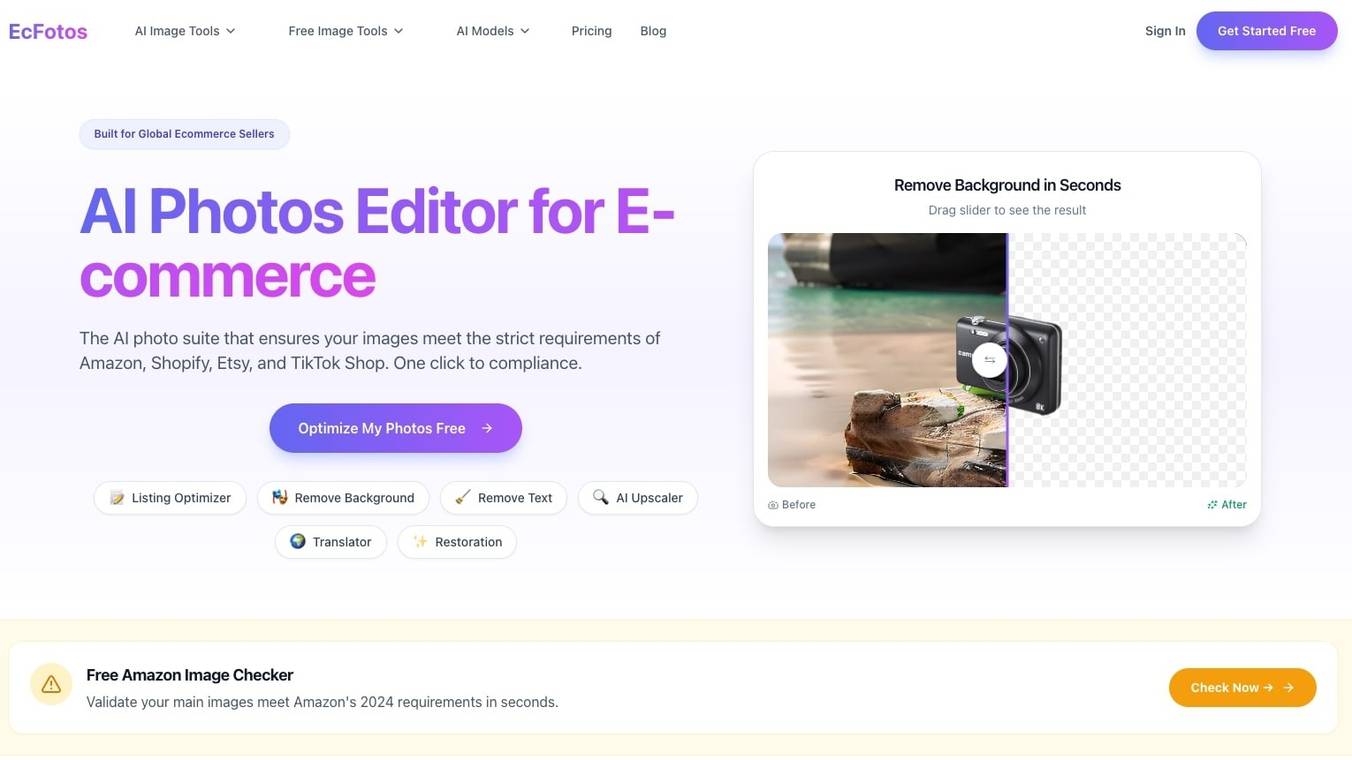Switch to the Pricing page
The height and width of the screenshot is (760, 1352).
(592, 30)
